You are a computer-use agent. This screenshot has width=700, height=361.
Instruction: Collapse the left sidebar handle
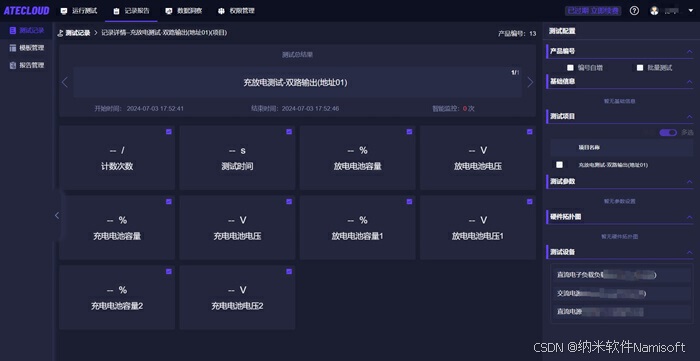(x=57, y=216)
